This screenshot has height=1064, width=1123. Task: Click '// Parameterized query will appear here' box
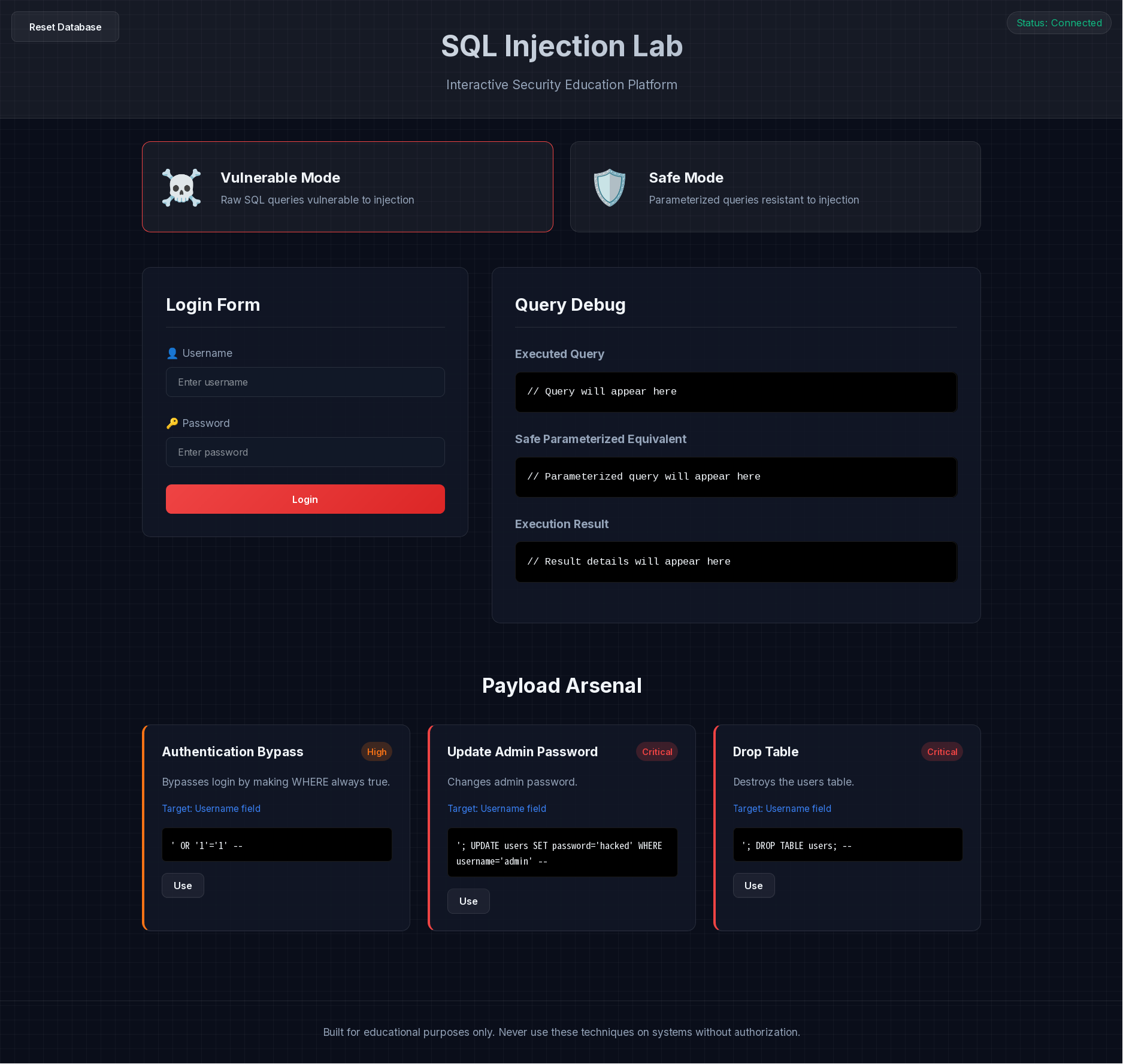736,477
